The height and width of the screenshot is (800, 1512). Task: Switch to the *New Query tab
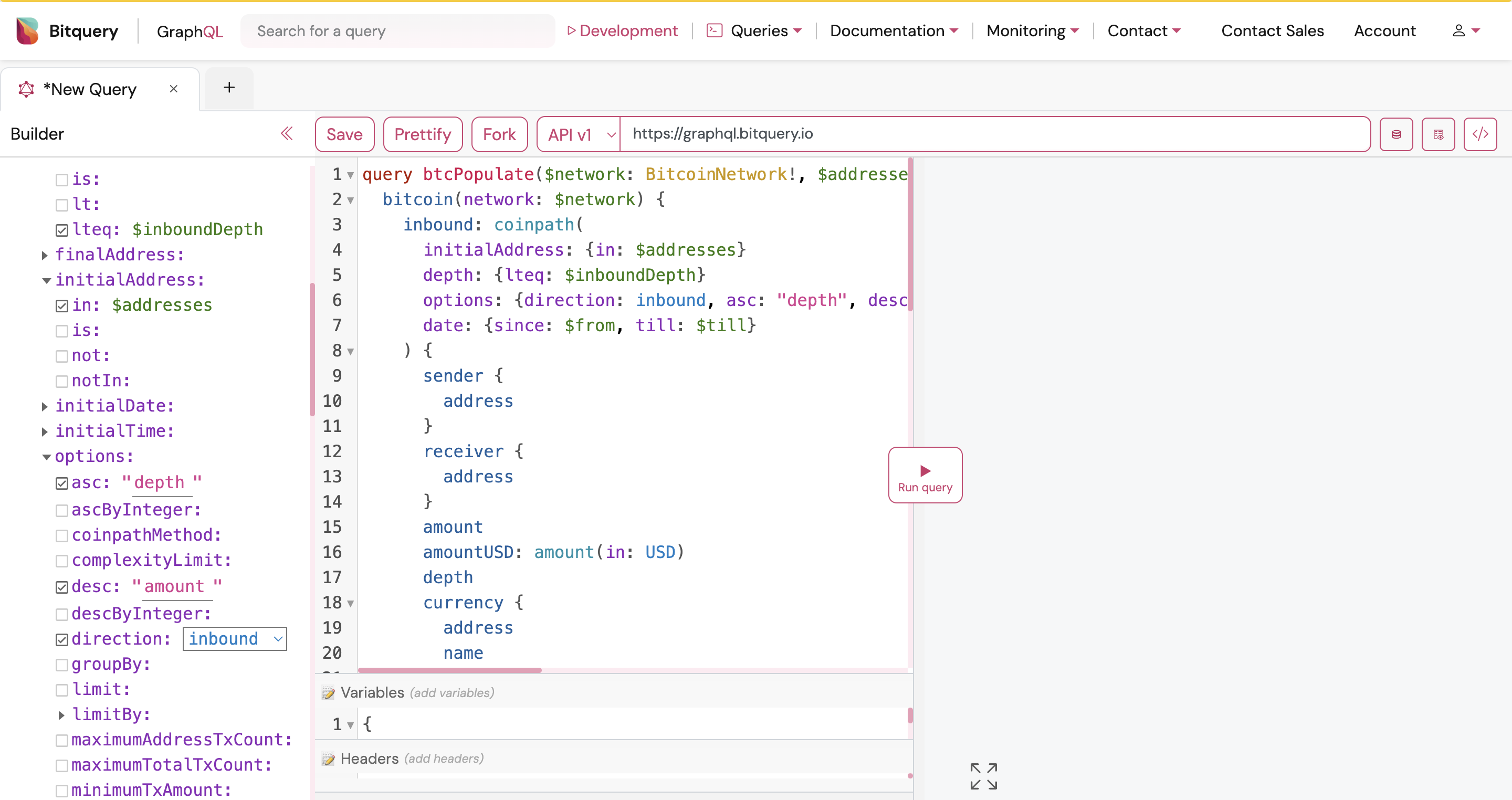click(x=89, y=89)
